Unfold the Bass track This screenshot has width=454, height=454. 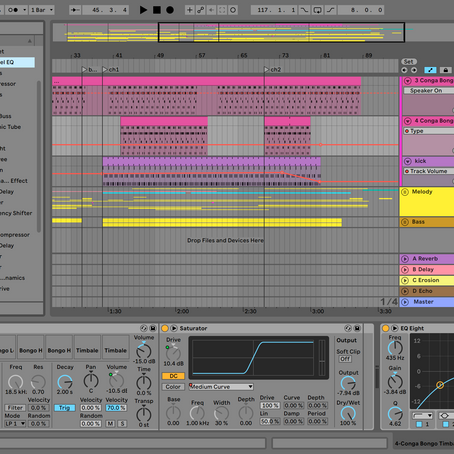405,222
